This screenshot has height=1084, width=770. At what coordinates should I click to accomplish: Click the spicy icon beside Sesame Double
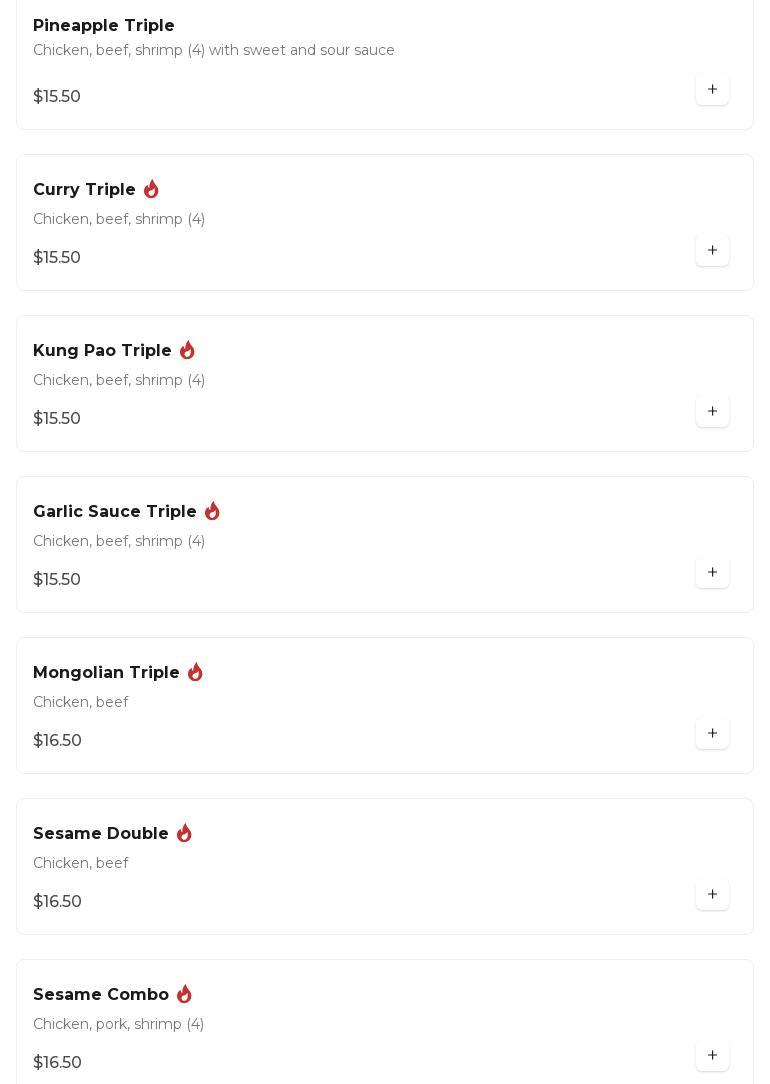pyautogui.click(x=184, y=833)
